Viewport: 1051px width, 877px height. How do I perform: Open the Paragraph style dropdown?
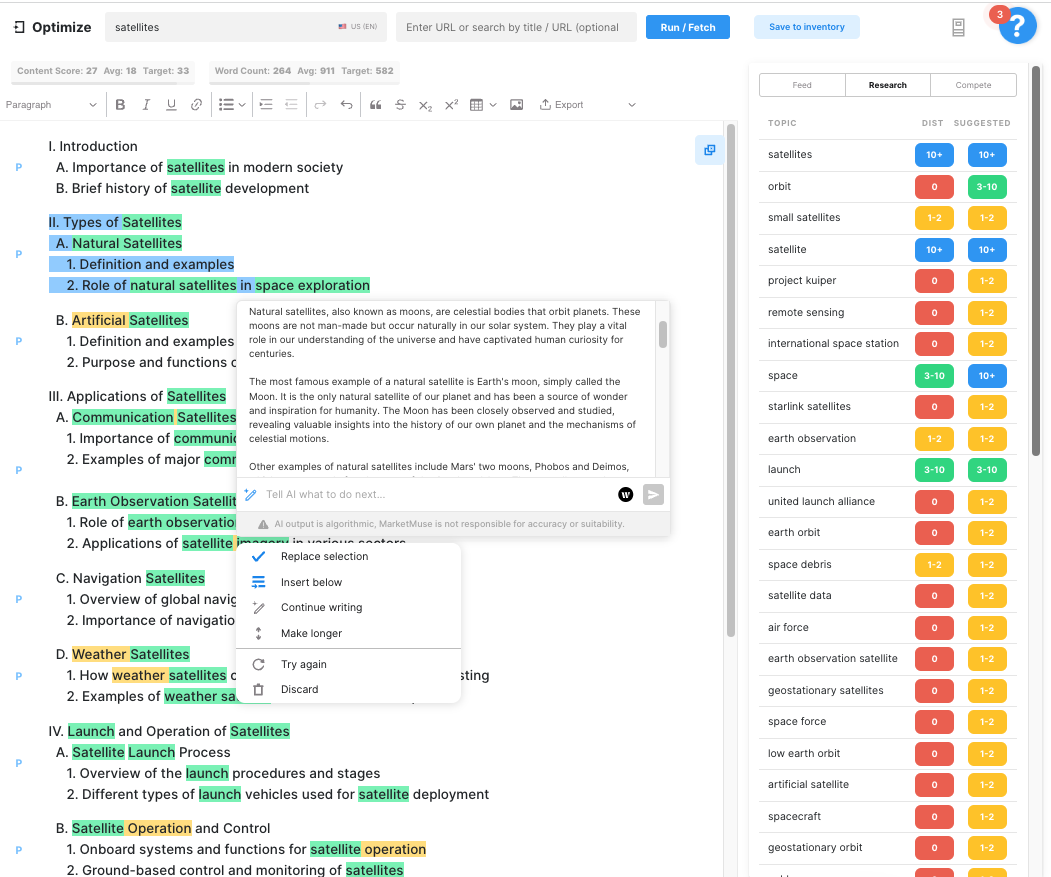(x=52, y=105)
